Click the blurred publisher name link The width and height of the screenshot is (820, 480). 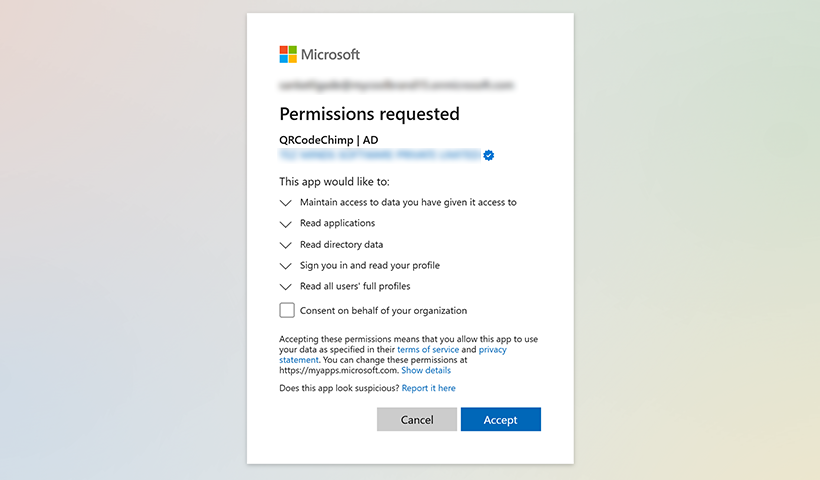point(380,155)
